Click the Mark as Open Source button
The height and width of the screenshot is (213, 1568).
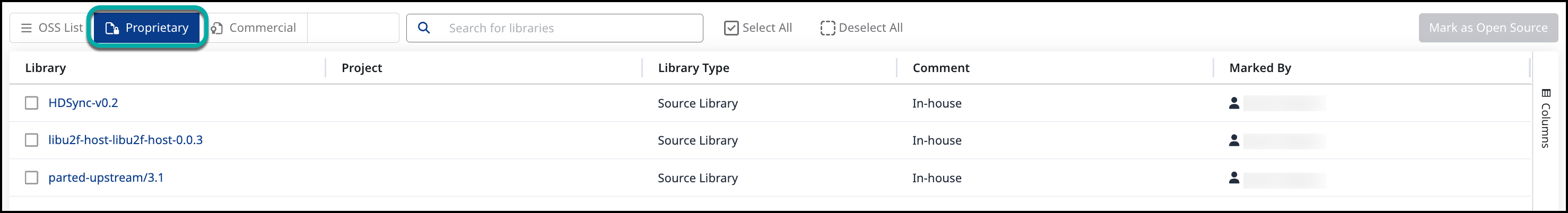[1488, 28]
